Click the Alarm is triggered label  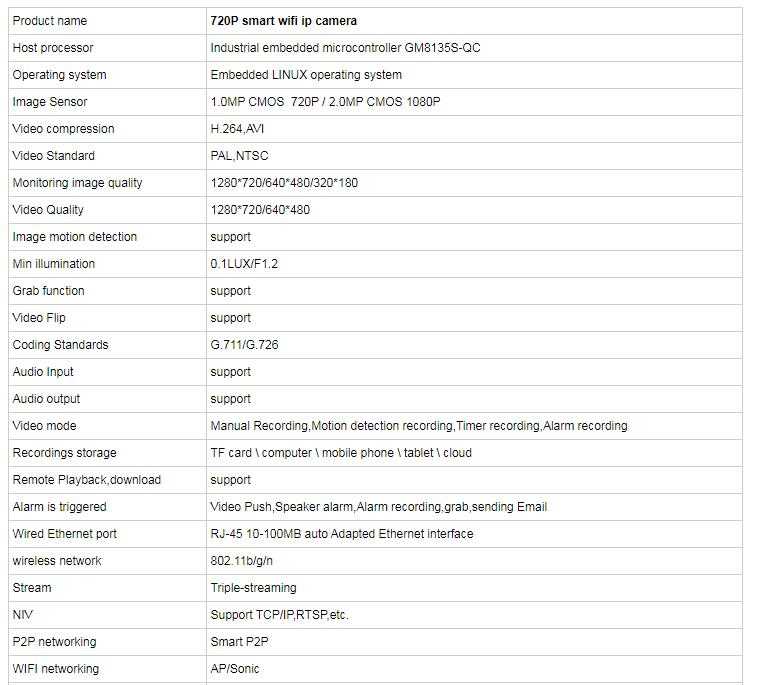click(x=59, y=507)
